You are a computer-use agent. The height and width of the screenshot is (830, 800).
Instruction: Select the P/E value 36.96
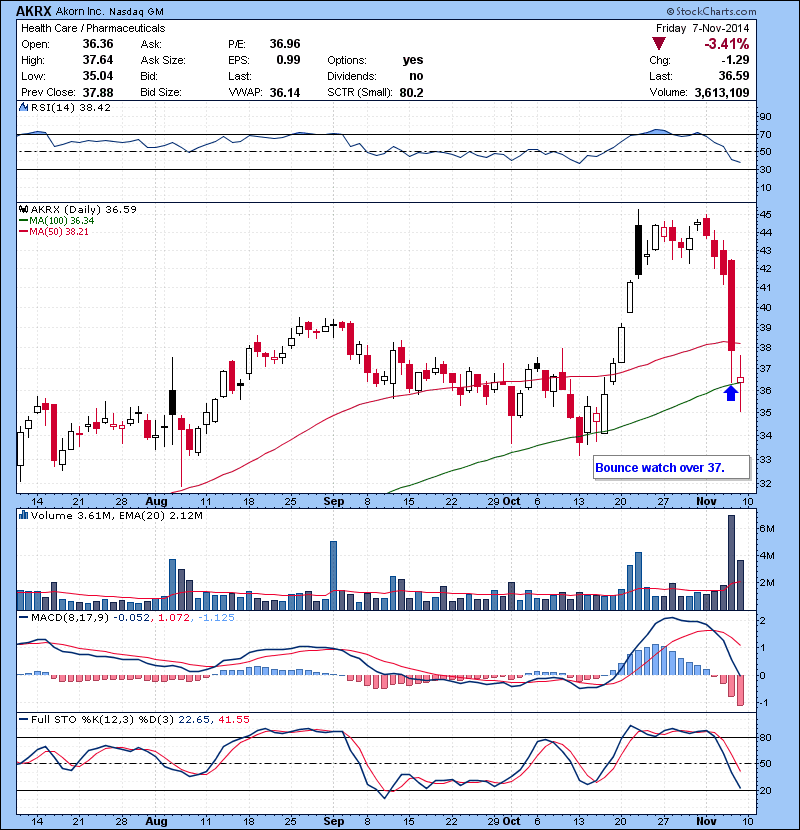[x=285, y=44]
